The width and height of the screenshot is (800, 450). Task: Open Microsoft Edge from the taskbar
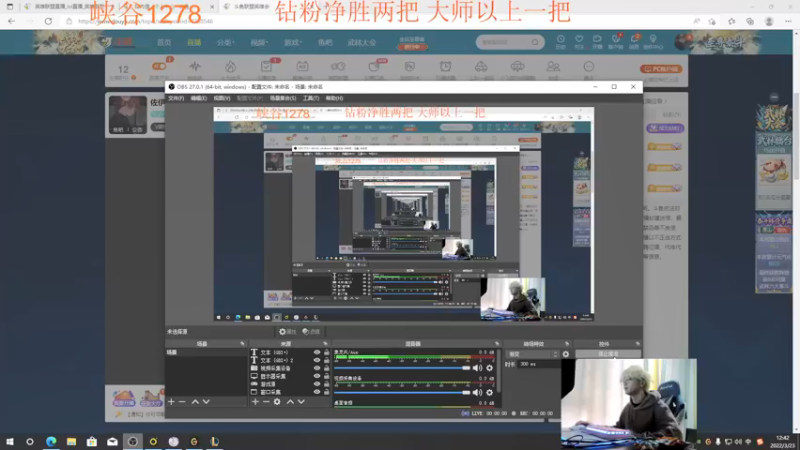click(51, 441)
